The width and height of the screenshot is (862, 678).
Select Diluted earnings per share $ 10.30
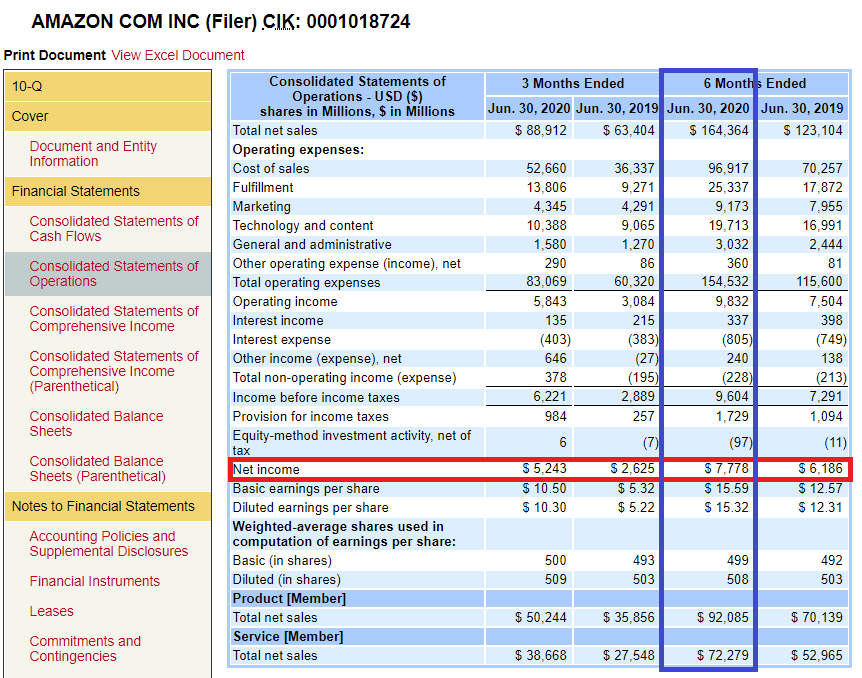[544, 507]
